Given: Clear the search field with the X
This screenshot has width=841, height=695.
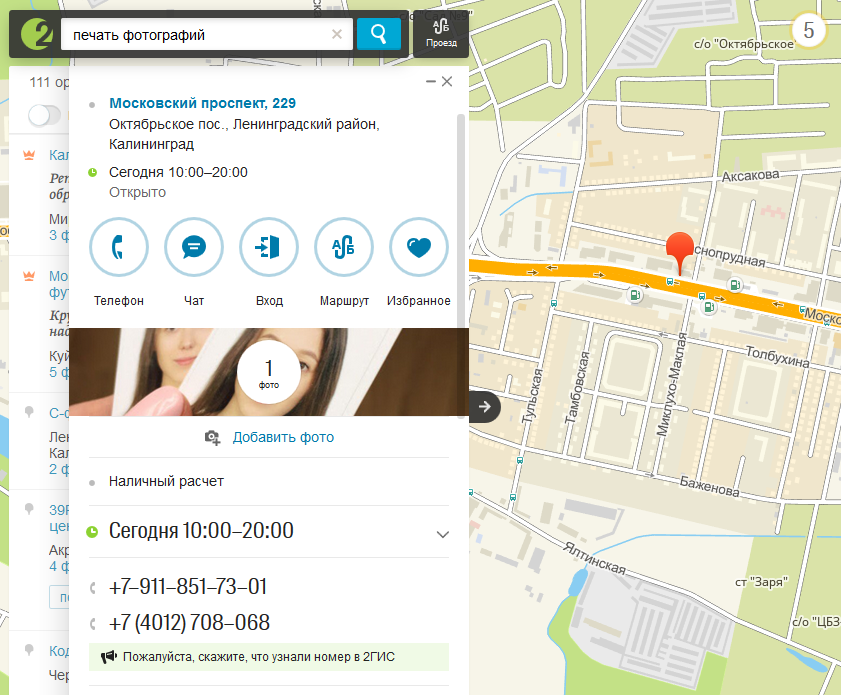Looking at the screenshot, I should pyautogui.click(x=337, y=35).
